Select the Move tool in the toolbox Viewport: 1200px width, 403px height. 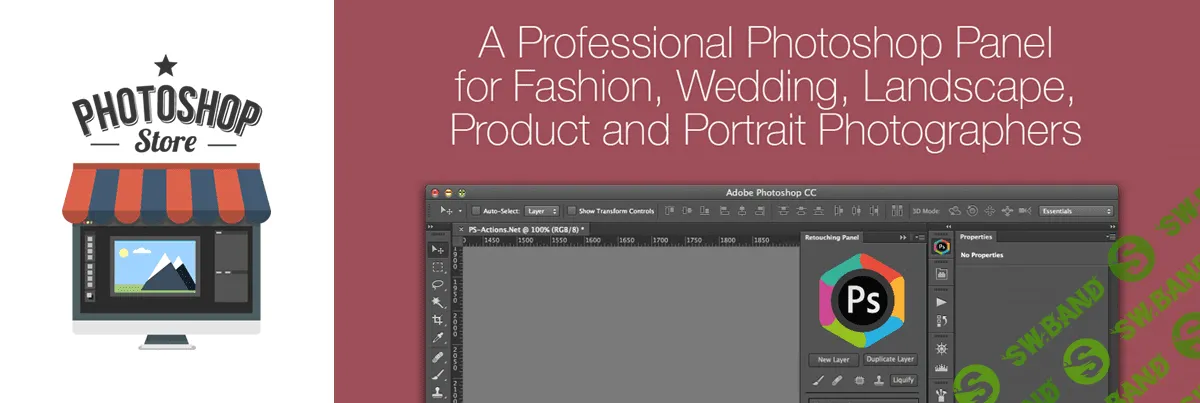438,249
